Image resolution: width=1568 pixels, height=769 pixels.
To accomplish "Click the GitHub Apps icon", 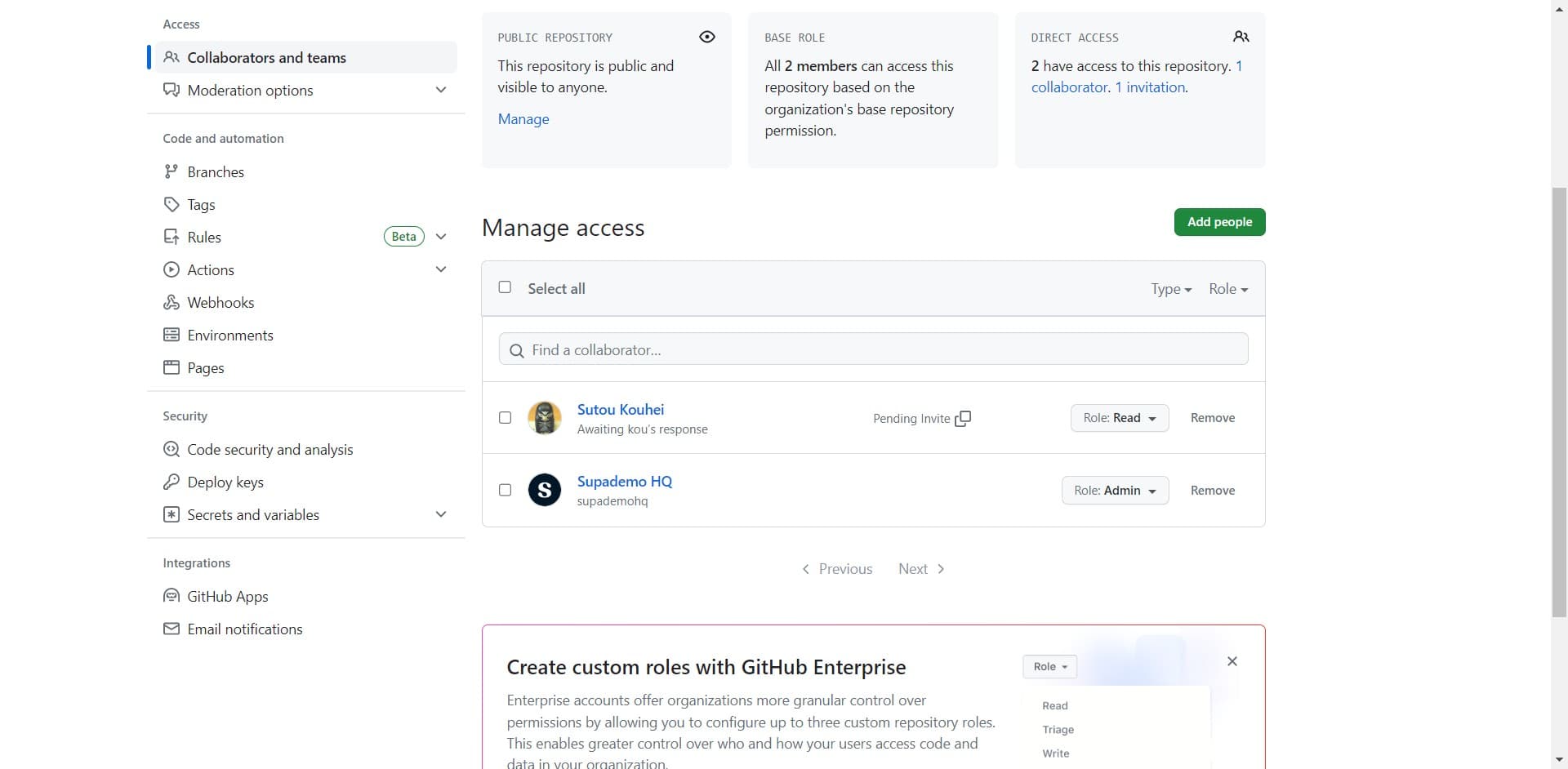I will click(x=171, y=596).
